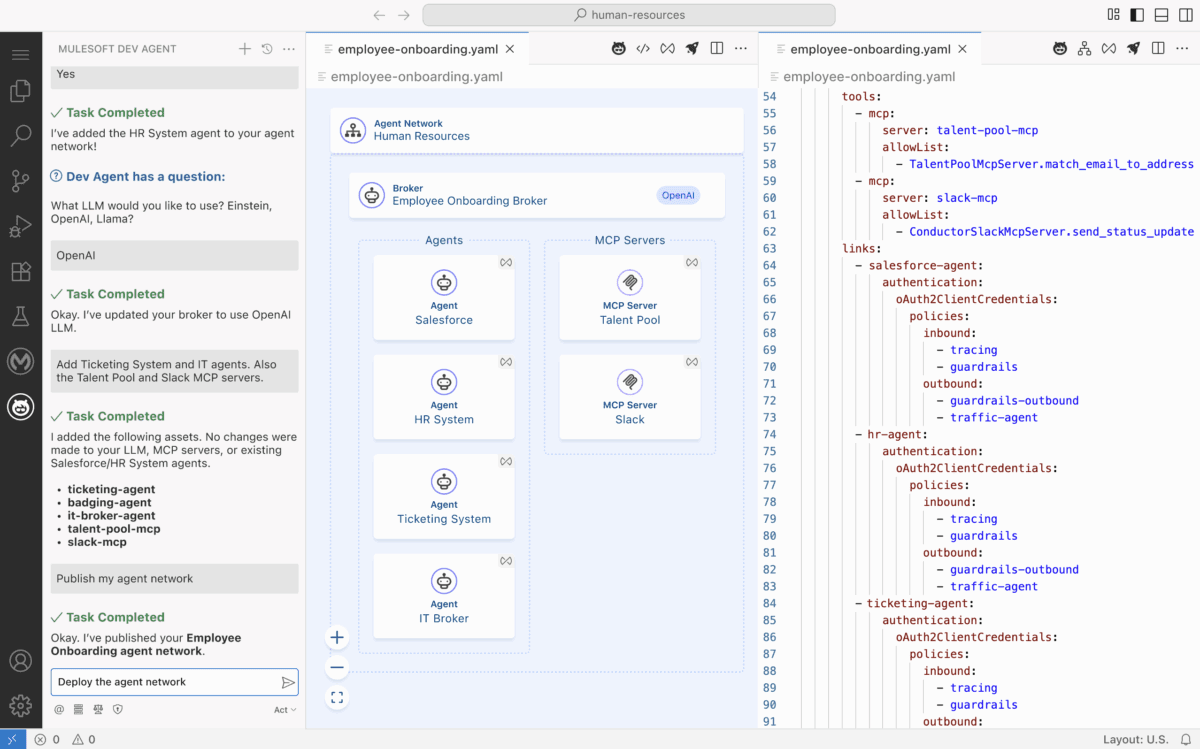Send the Deploy the agent network message
The height and width of the screenshot is (749, 1200).
290,682
